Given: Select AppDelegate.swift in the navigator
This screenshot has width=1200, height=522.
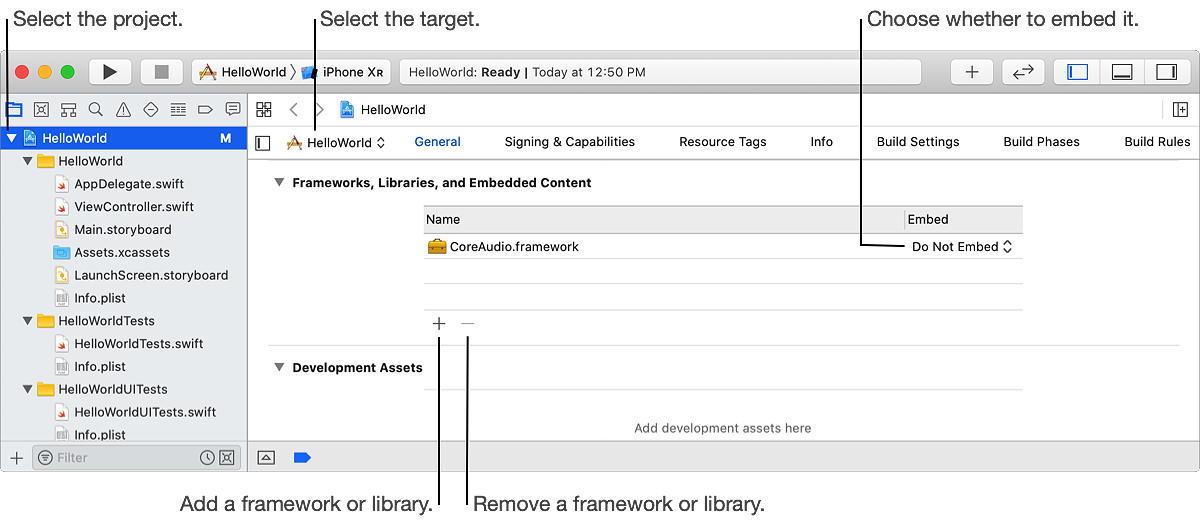Looking at the screenshot, I should [x=128, y=184].
